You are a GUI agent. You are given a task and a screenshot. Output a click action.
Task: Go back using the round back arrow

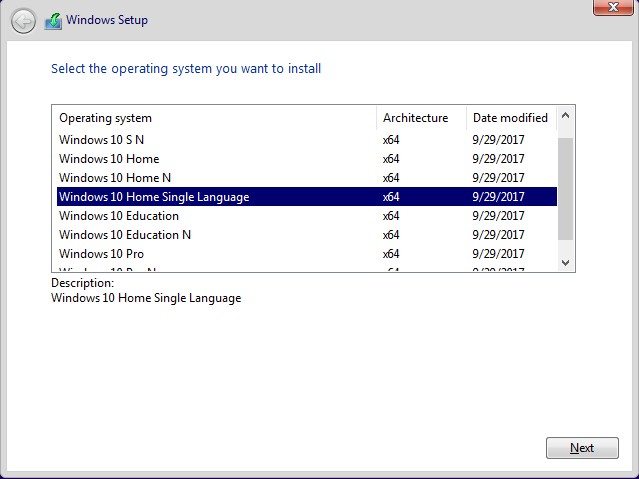click(x=23, y=21)
